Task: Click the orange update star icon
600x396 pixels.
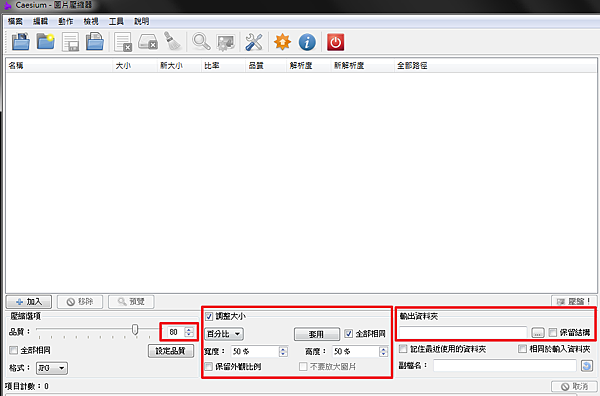Action: pyautogui.click(x=282, y=42)
